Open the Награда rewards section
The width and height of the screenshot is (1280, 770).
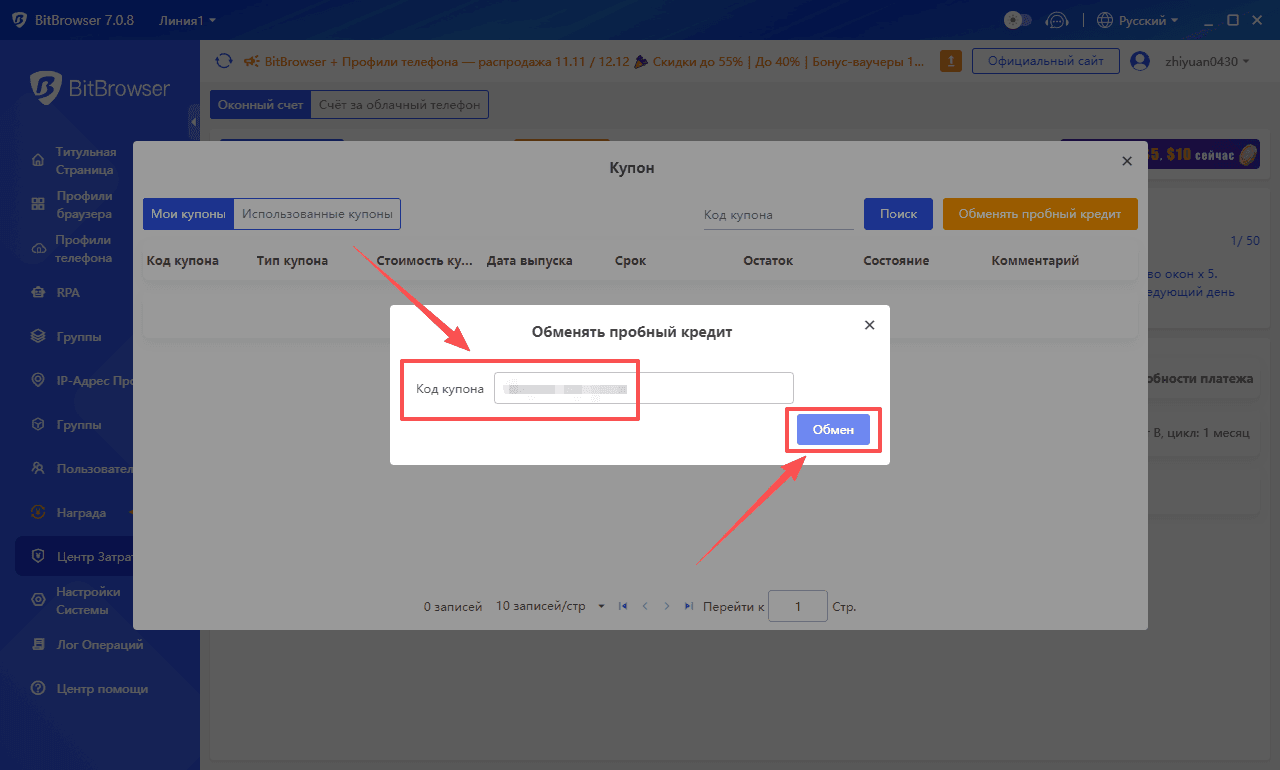[40, 512]
